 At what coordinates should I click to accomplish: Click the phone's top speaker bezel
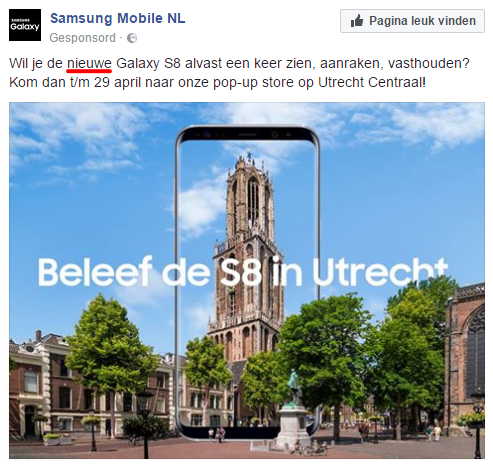pos(247,135)
